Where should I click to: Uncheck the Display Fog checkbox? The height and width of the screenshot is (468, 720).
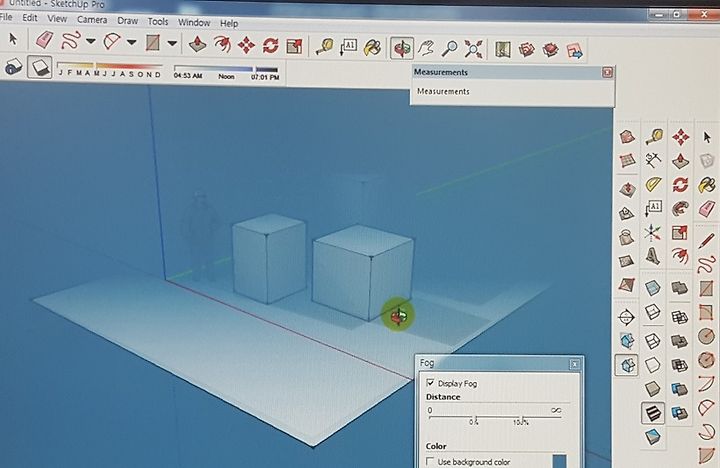pyautogui.click(x=430, y=383)
